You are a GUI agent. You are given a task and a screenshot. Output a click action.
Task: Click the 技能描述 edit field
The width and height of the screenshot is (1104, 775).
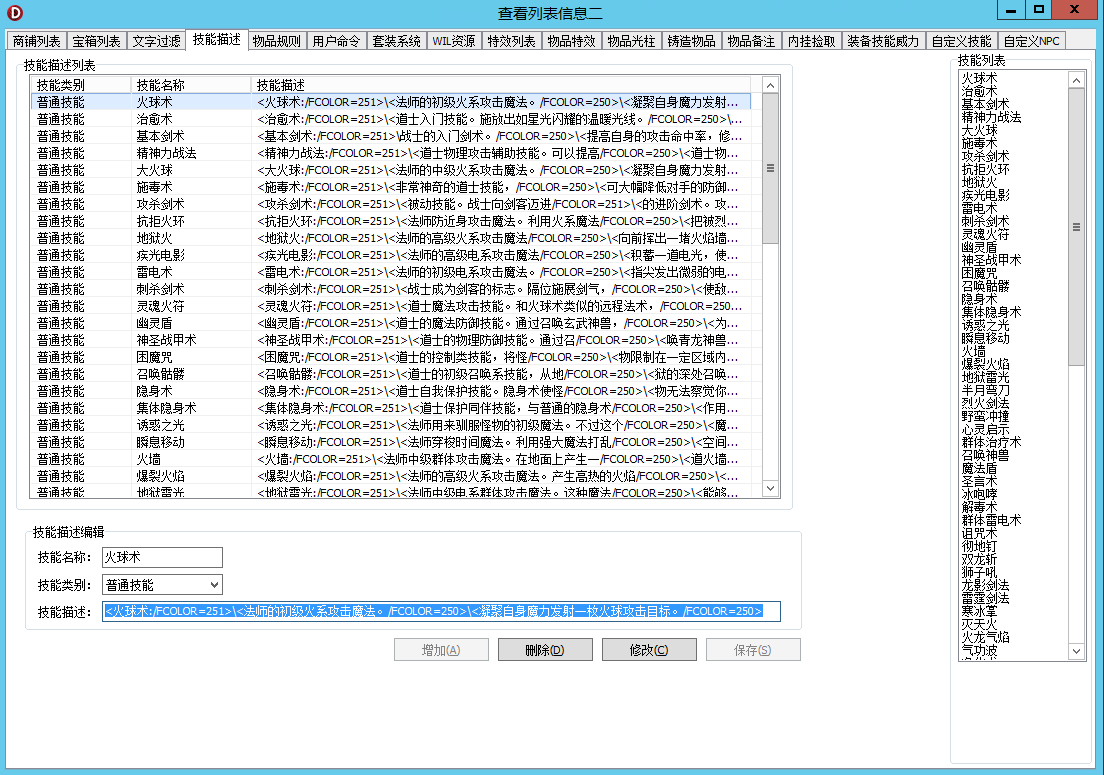tap(440, 611)
